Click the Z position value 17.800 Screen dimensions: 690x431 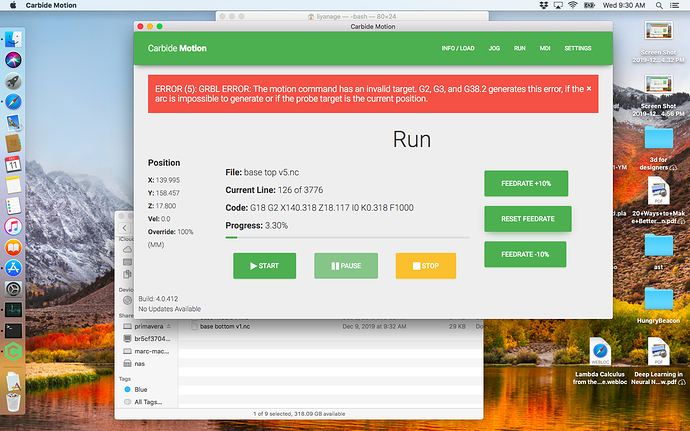(166, 206)
